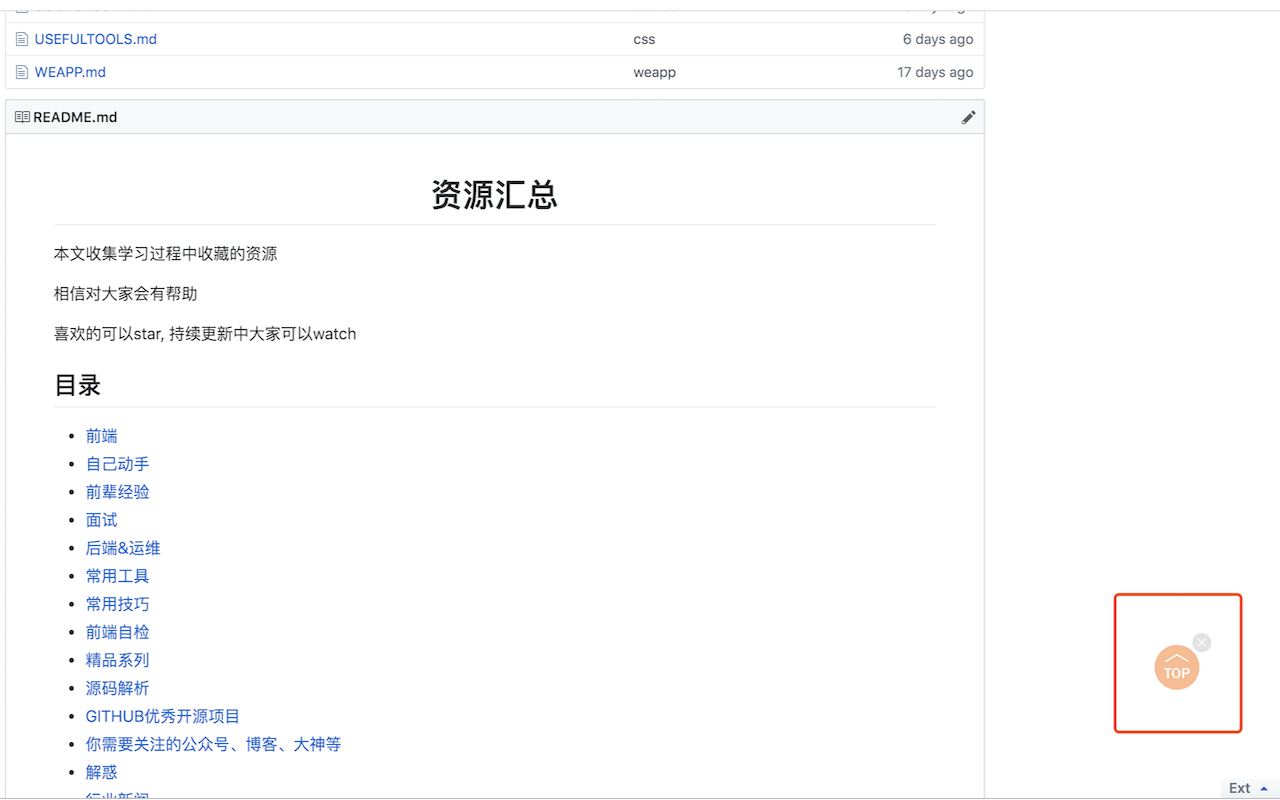
Task: Click the '17 days ago' timestamp
Action: (x=935, y=72)
